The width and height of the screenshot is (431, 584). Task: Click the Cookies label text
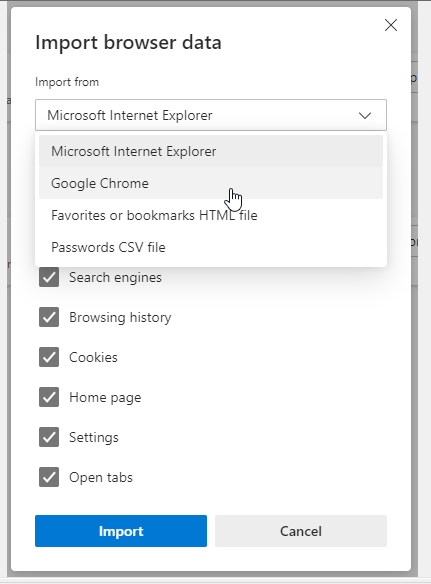click(94, 358)
